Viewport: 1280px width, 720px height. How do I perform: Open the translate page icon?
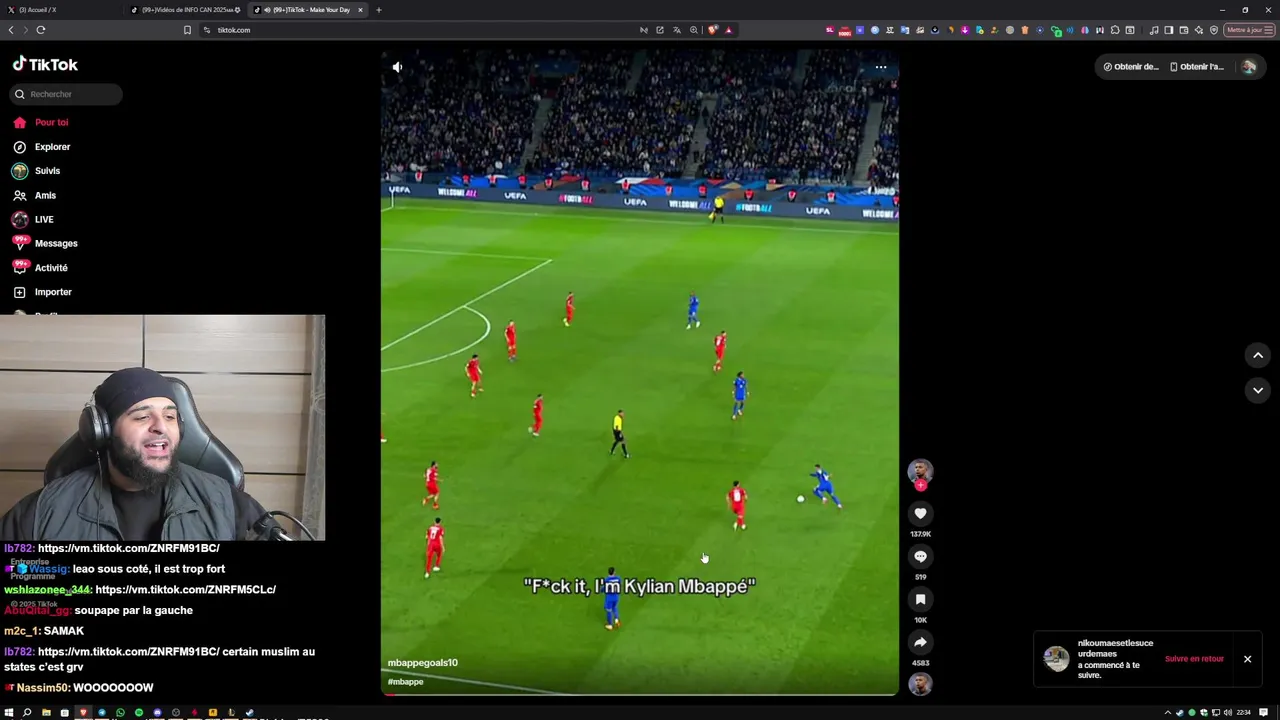(x=677, y=30)
